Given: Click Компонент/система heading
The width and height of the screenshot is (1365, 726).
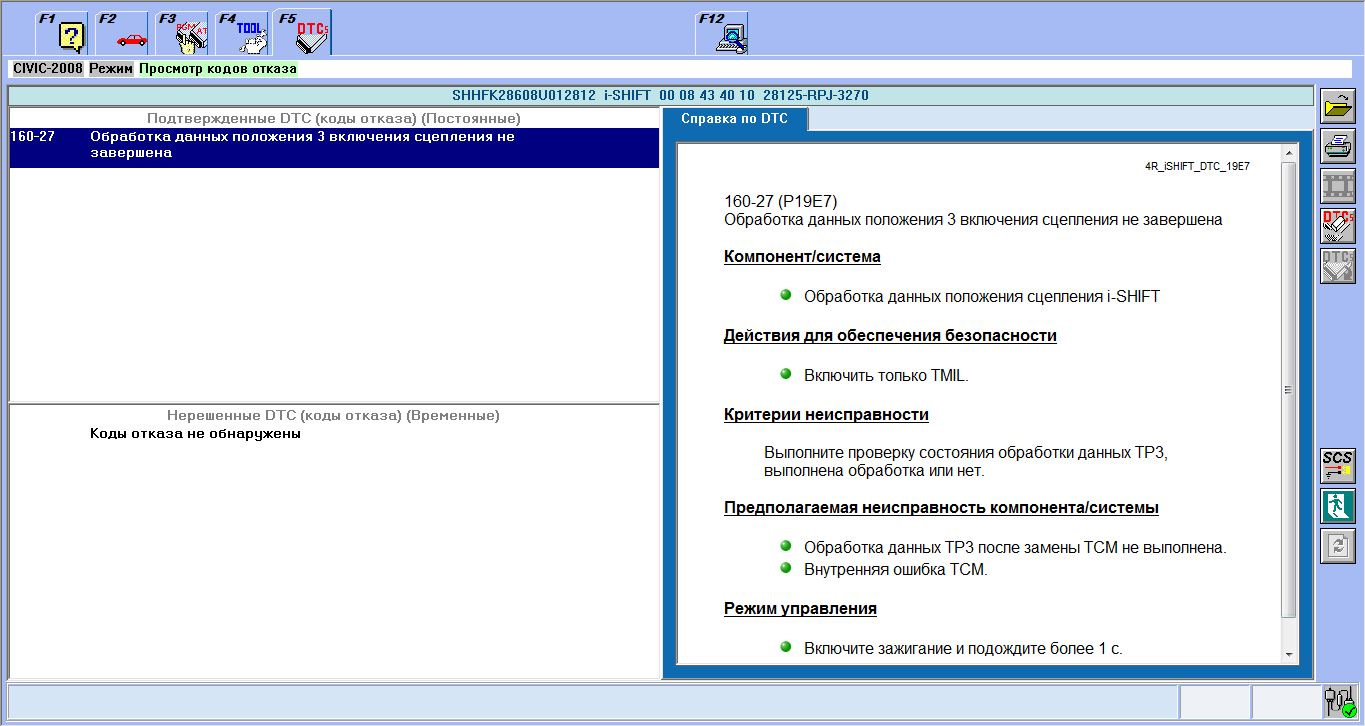Looking at the screenshot, I should point(802,257).
